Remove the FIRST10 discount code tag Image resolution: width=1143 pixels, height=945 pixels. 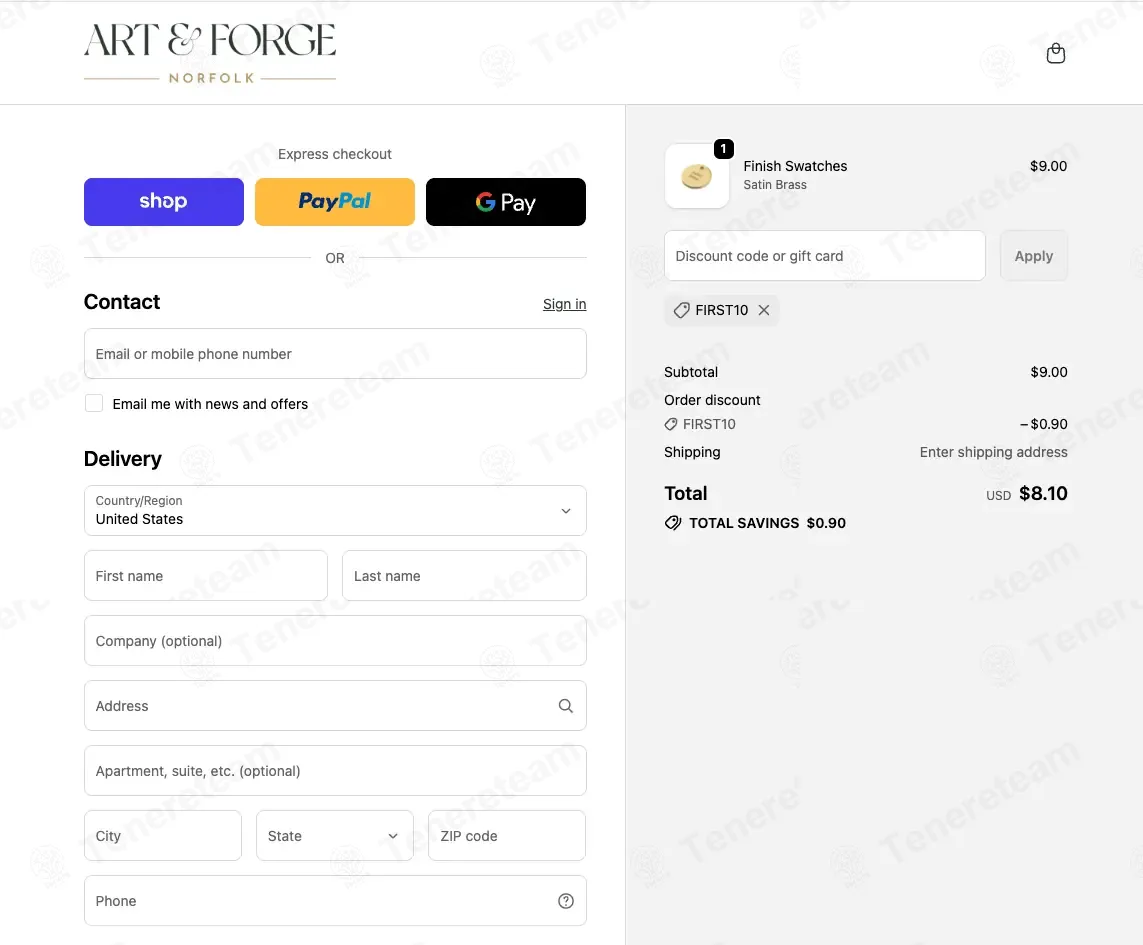[x=763, y=310]
